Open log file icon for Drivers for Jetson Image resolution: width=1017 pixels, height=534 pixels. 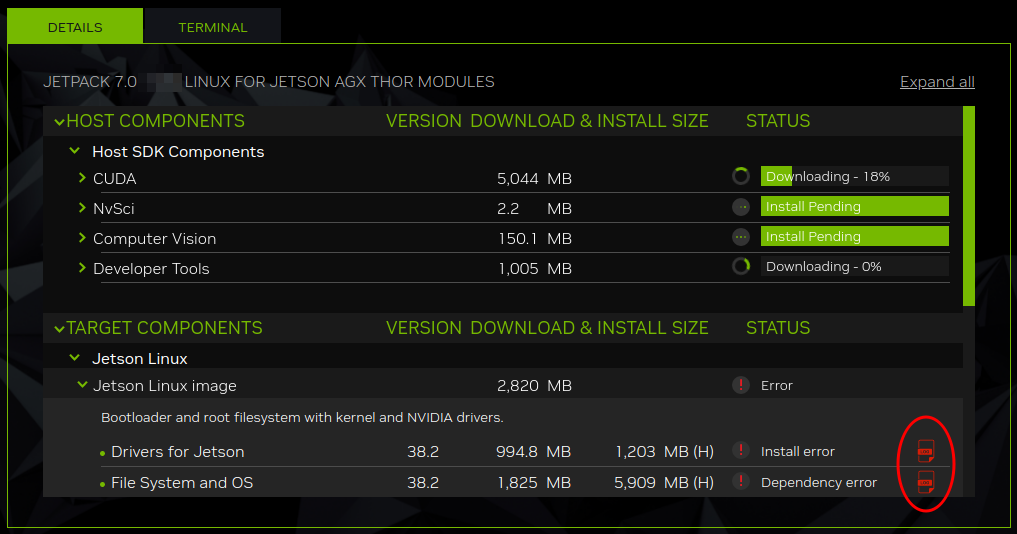point(926,451)
